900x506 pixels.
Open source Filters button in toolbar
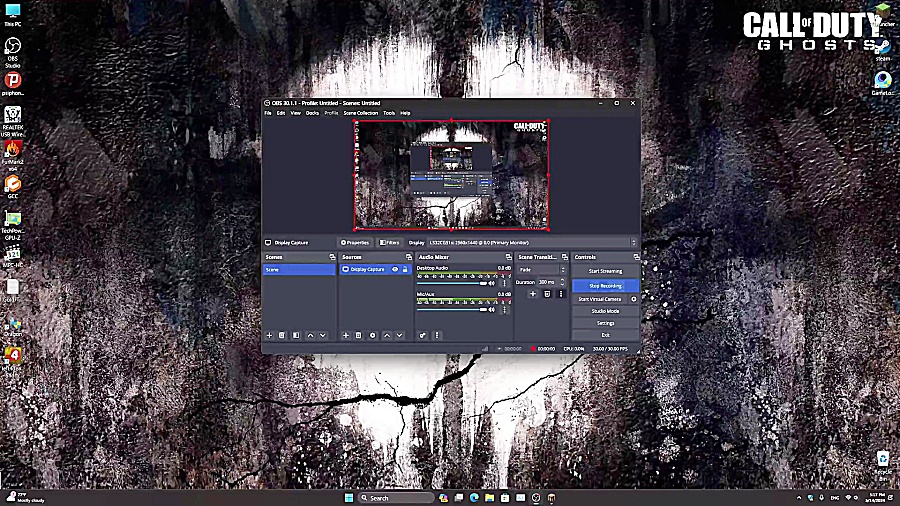(x=389, y=243)
